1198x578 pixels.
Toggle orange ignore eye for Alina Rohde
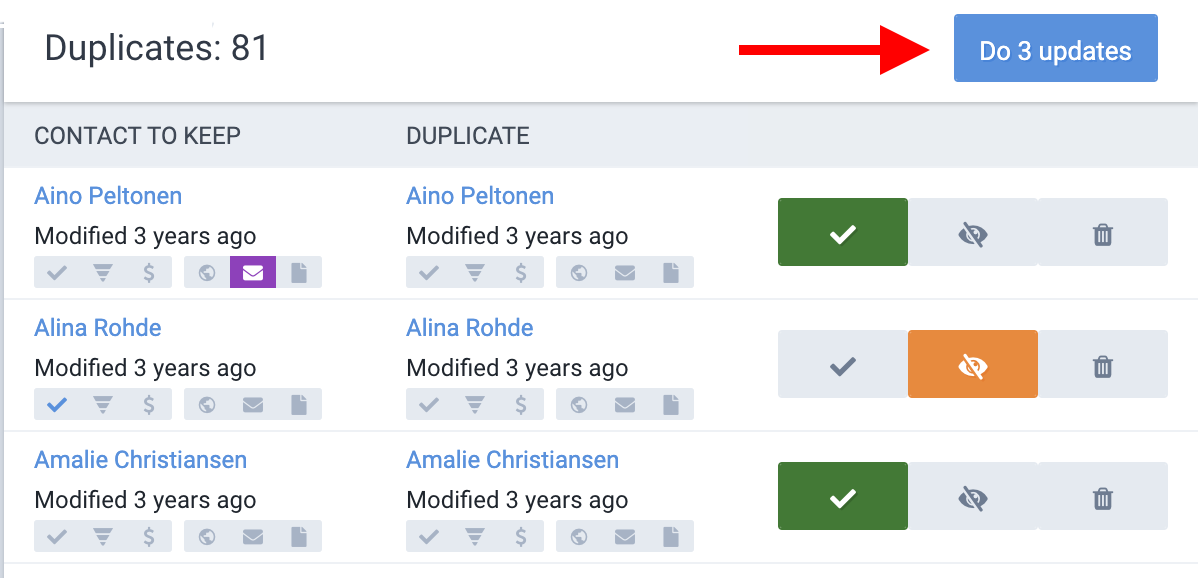(973, 364)
